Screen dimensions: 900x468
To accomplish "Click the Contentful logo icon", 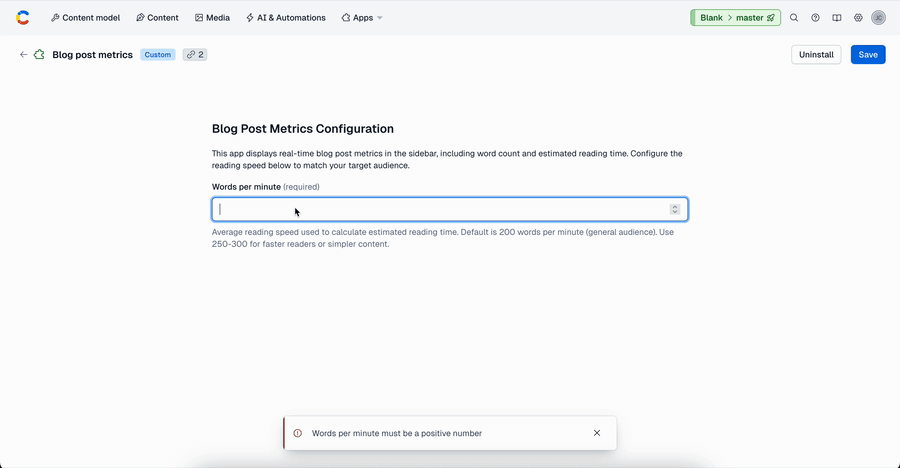I will click(23, 17).
